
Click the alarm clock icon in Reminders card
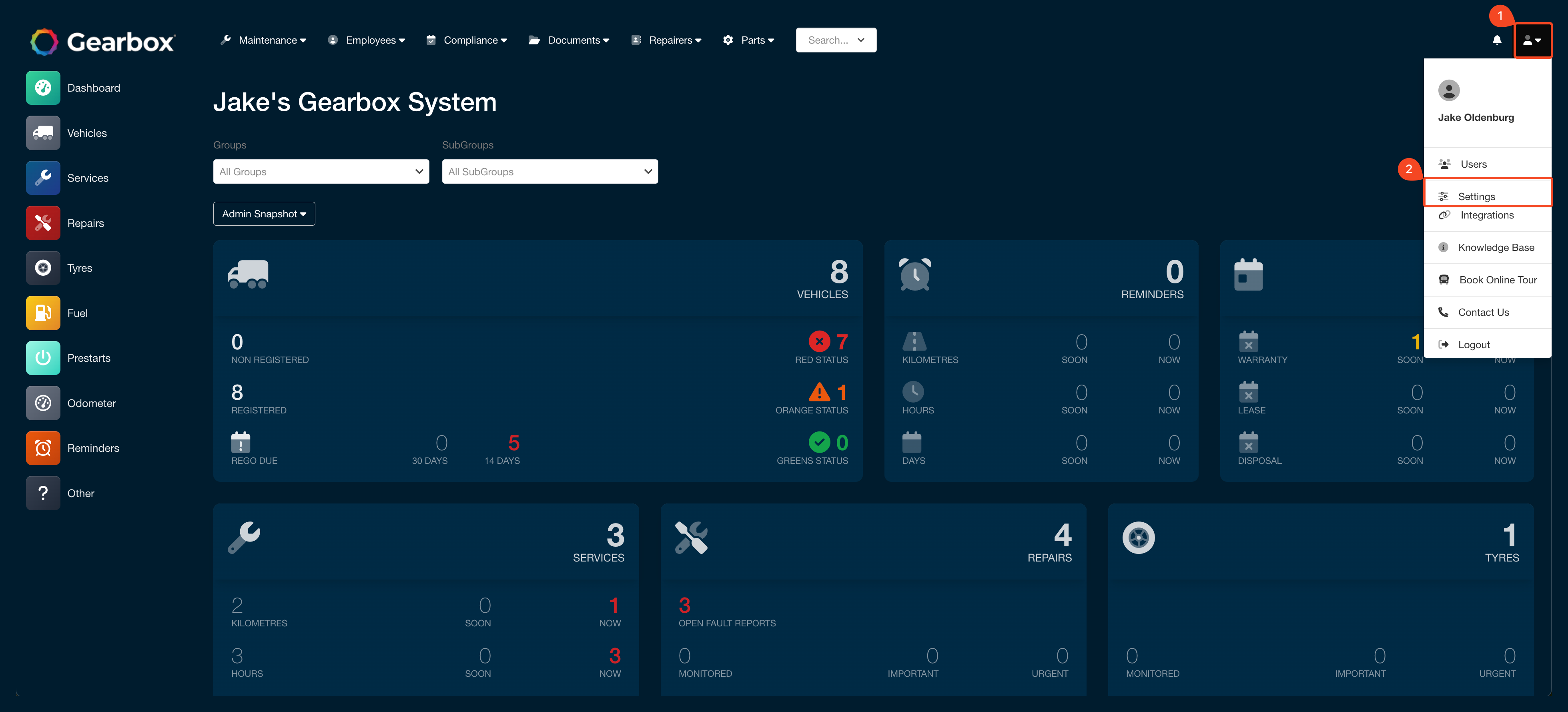point(915,274)
